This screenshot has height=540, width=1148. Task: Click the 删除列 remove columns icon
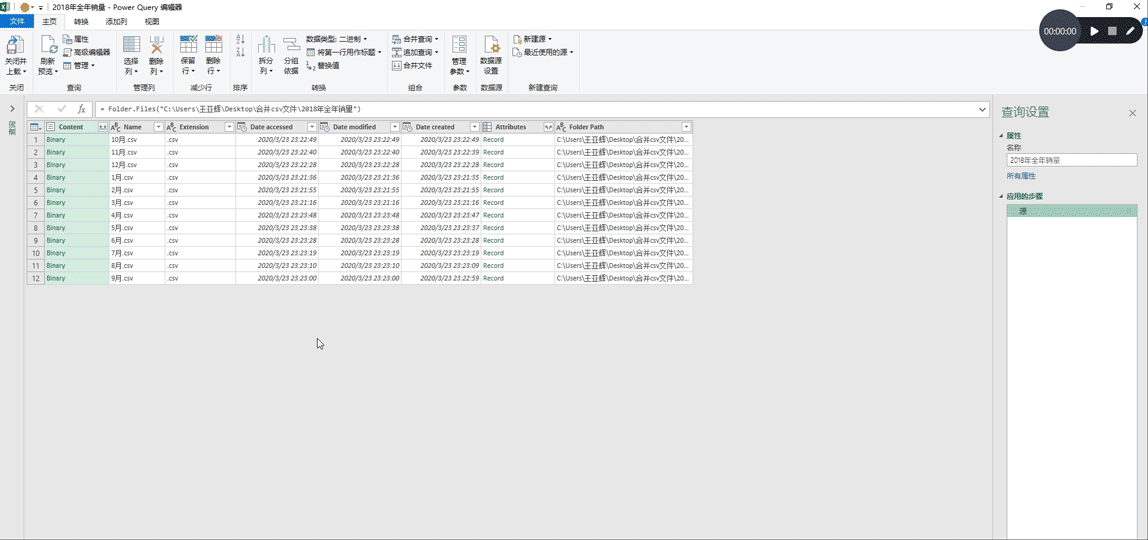click(x=157, y=45)
